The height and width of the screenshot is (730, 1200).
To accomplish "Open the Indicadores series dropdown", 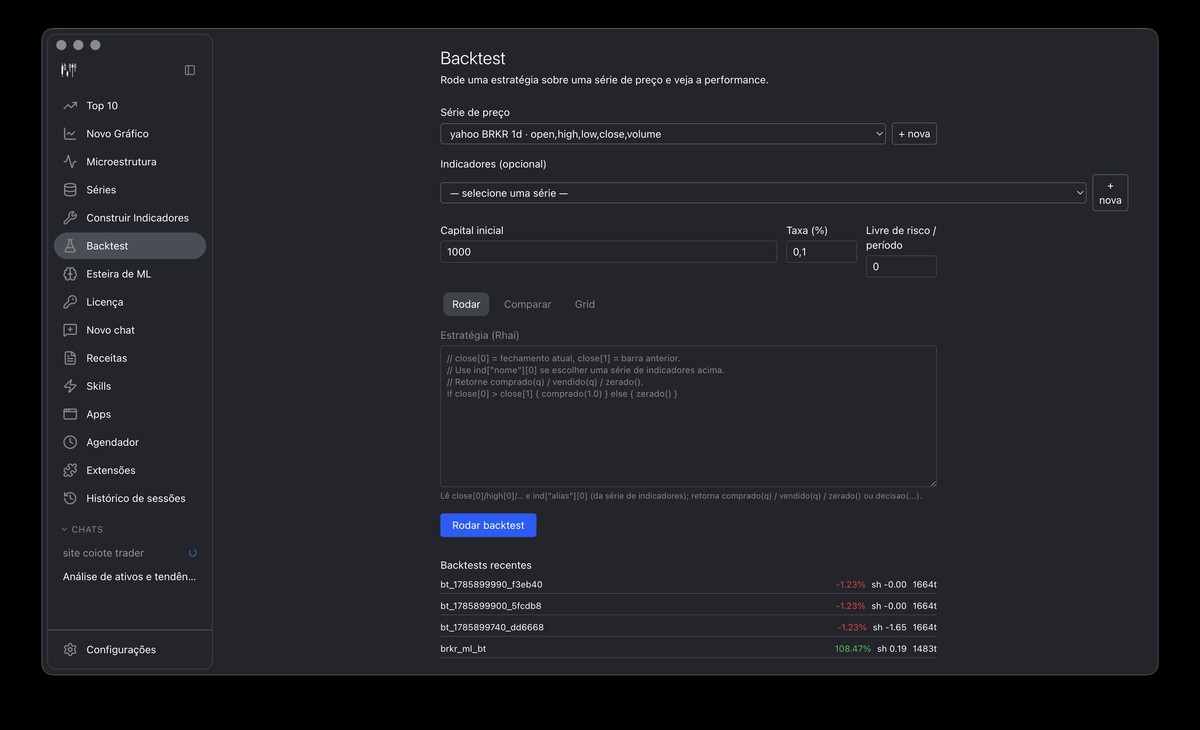I will click(763, 193).
